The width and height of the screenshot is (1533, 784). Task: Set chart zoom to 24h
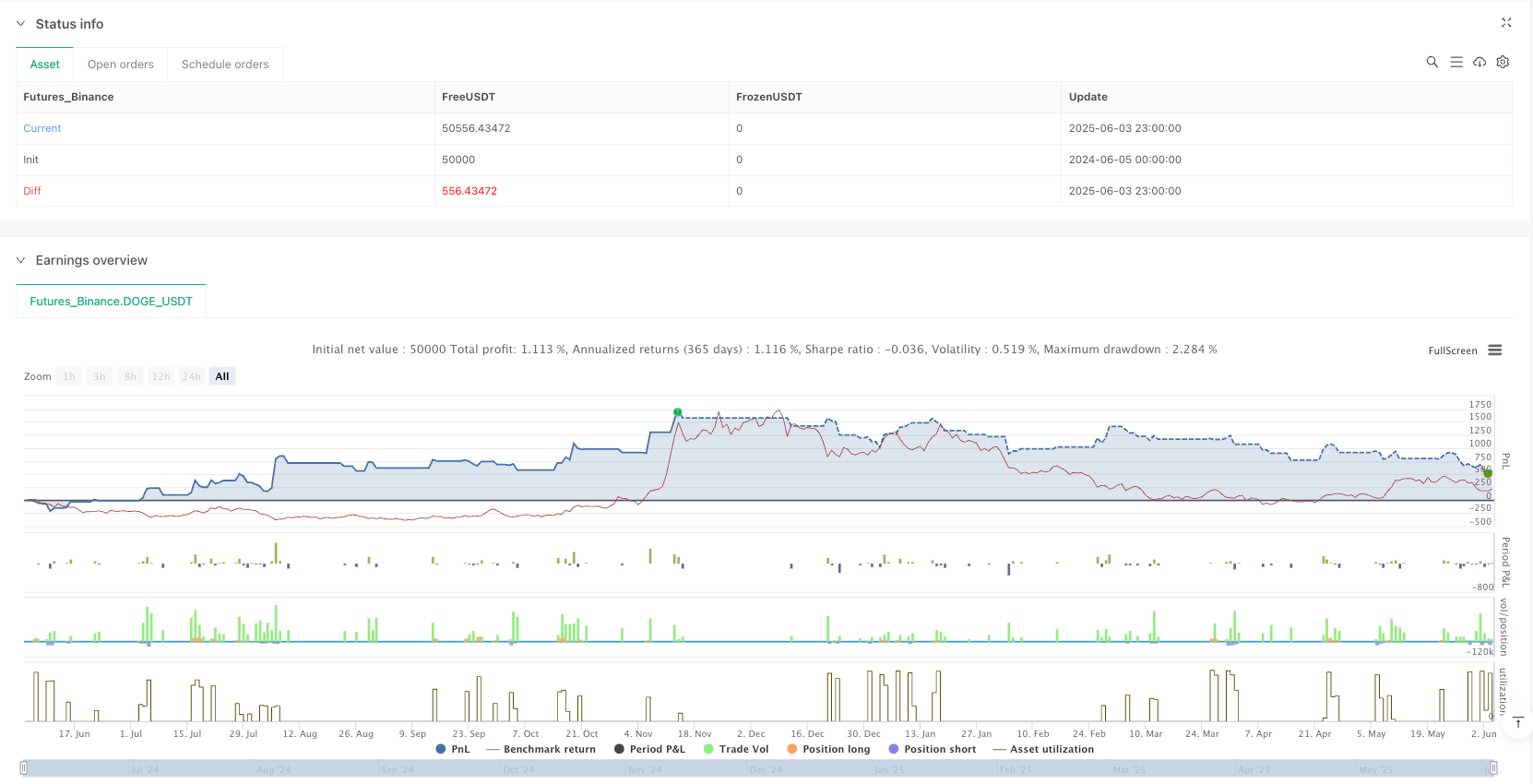pos(192,376)
